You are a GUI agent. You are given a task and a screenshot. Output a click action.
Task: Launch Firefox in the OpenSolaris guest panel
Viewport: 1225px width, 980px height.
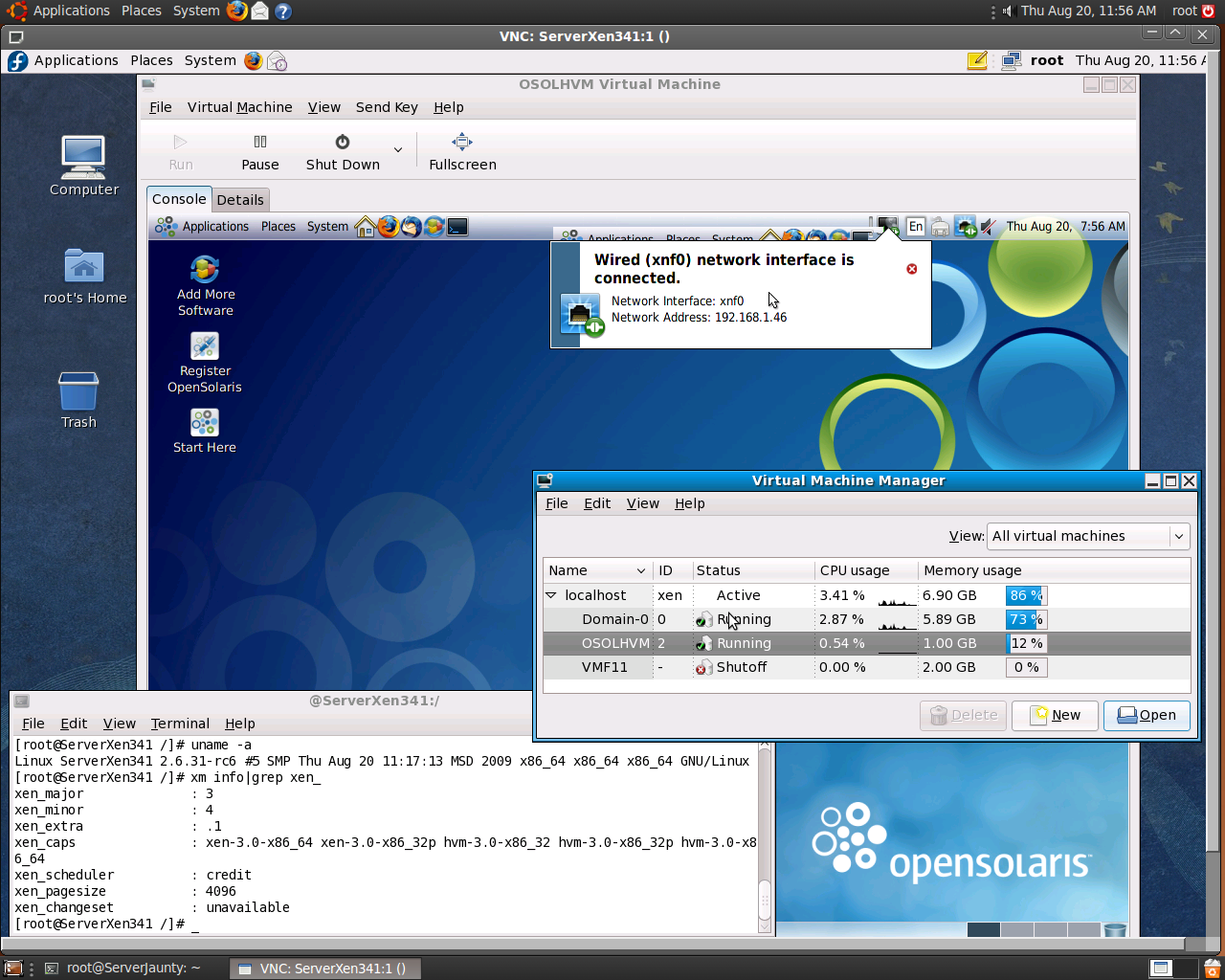point(388,227)
